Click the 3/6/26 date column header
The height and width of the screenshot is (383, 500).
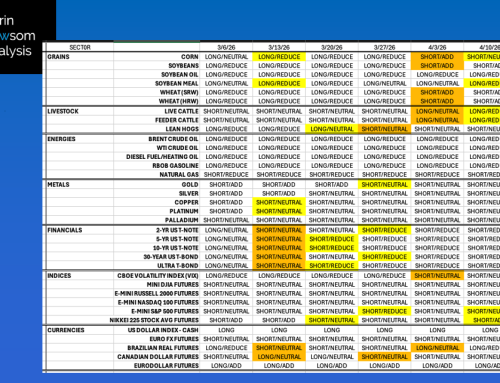point(226,47)
